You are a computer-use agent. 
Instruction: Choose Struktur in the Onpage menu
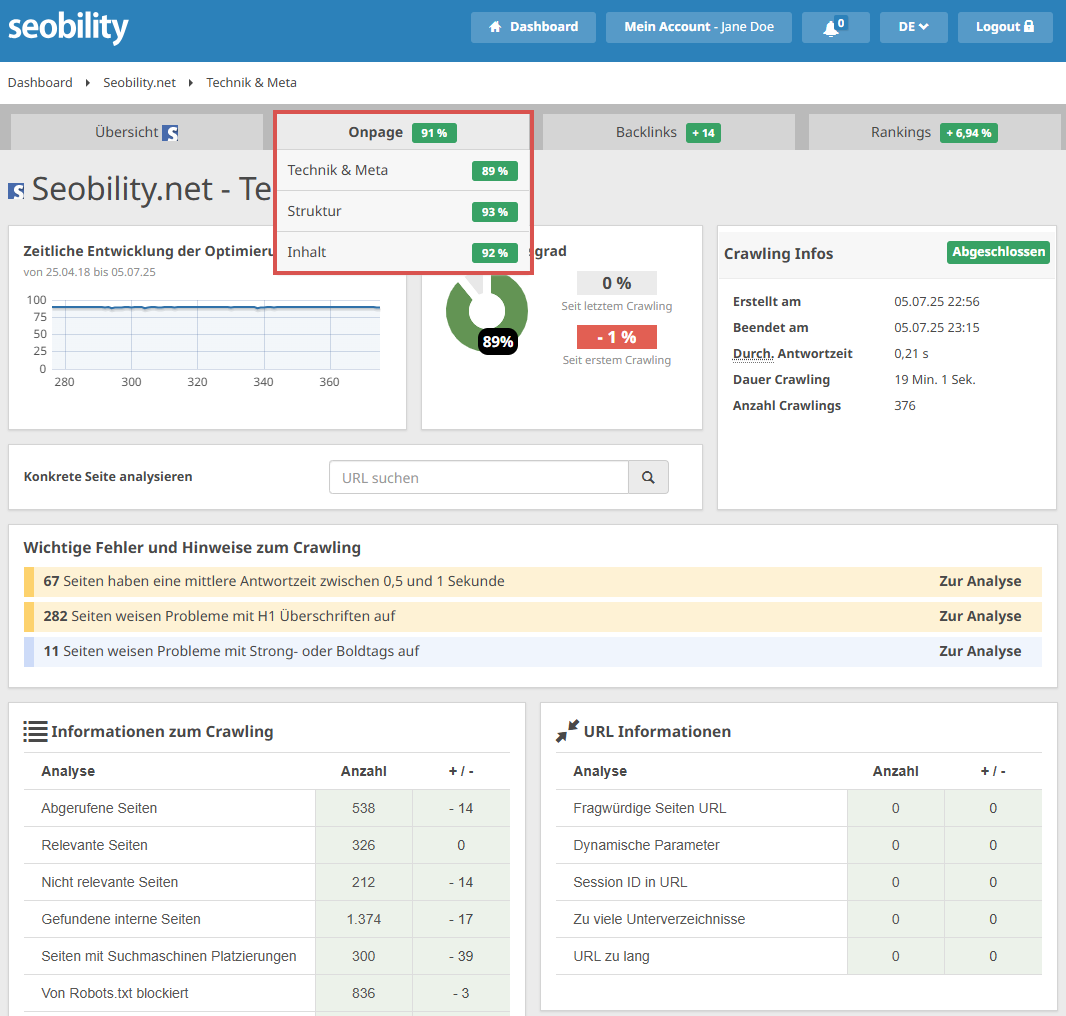point(402,211)
